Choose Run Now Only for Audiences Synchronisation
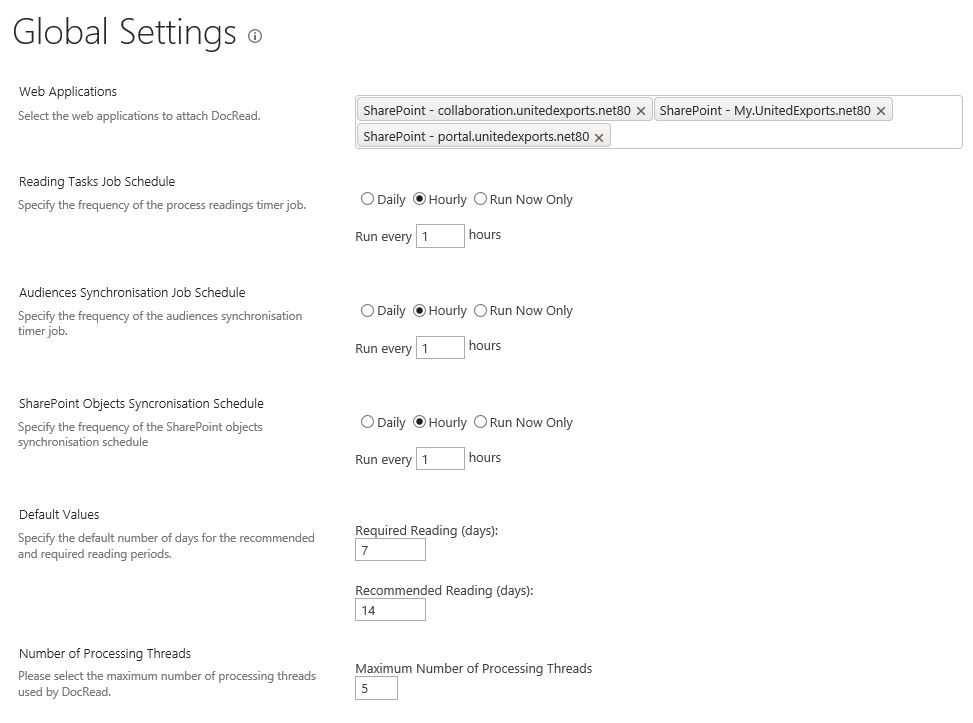The image size is (973, 723). (x=481, y=311)
